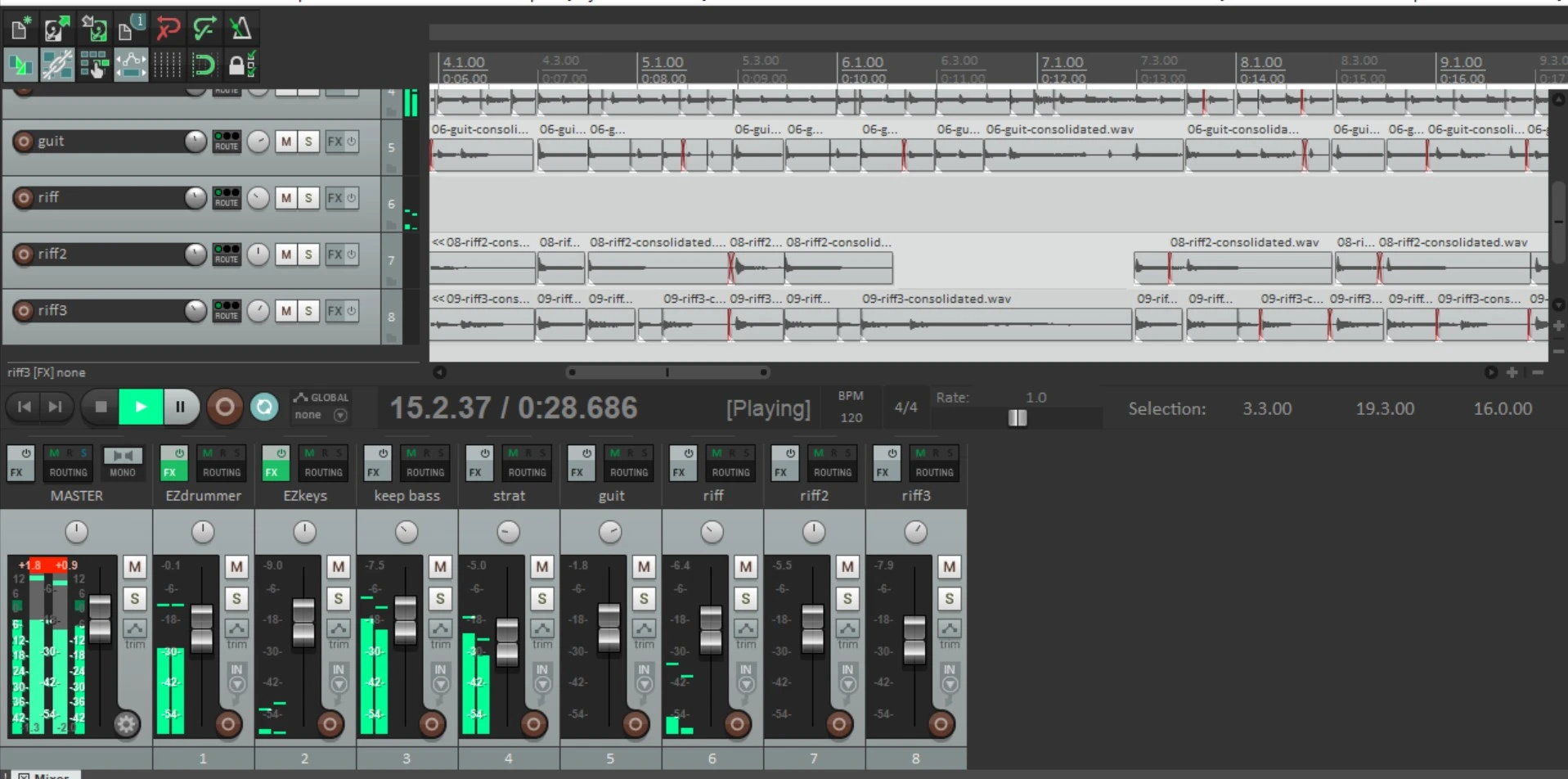The width and height of the screenshot is (1568, 779).
Task: Click the green Redo arrow icon
Action: pyautogui.click(x=204, y=29)
